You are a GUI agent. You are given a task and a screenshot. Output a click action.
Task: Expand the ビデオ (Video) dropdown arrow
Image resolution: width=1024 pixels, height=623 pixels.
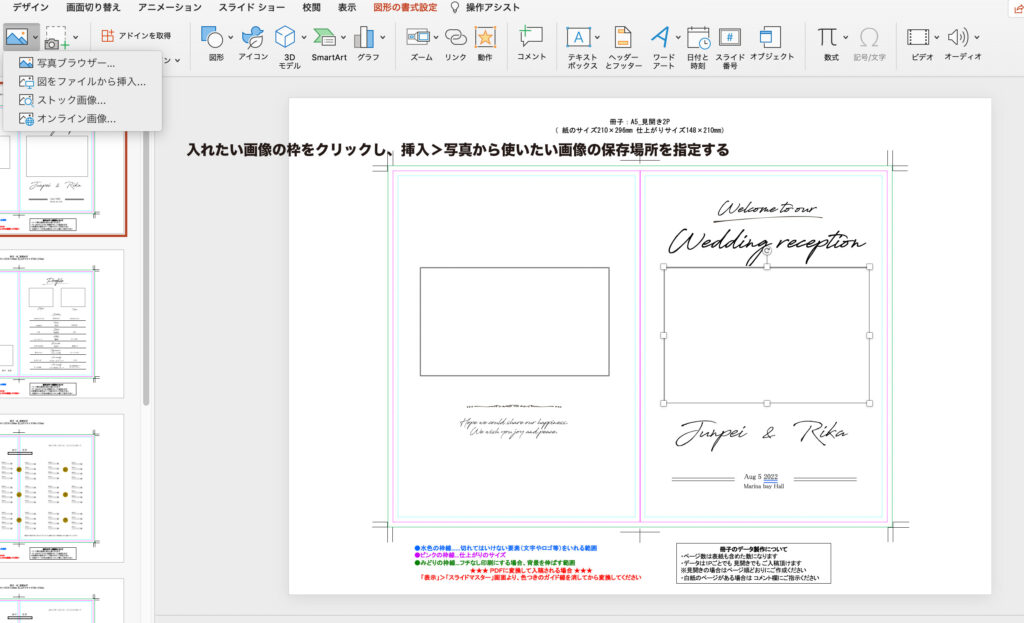tap(936, 38)
